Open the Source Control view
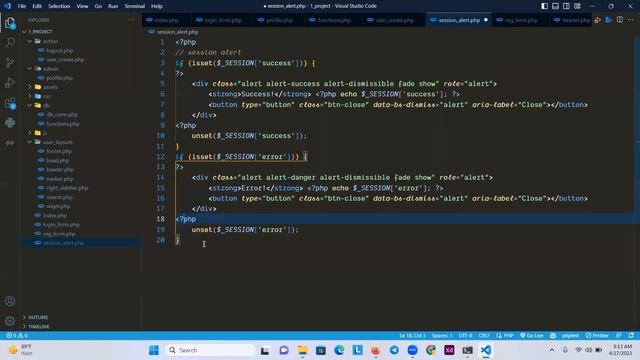The height and width of the screenshot is (360, 640). click(x=10, y=62)
